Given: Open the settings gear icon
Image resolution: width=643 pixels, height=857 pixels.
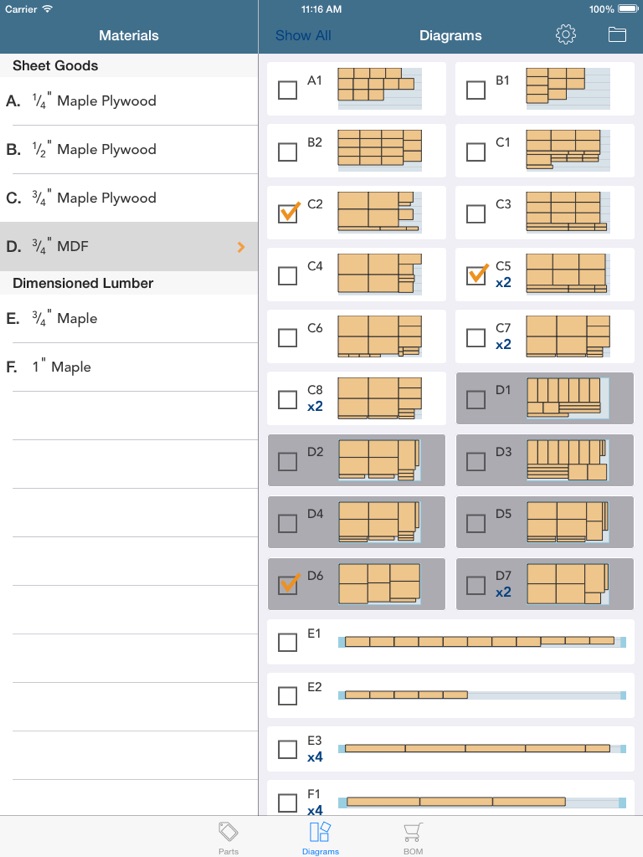Looking at the screenshot, I should click(x=565, y=34).
